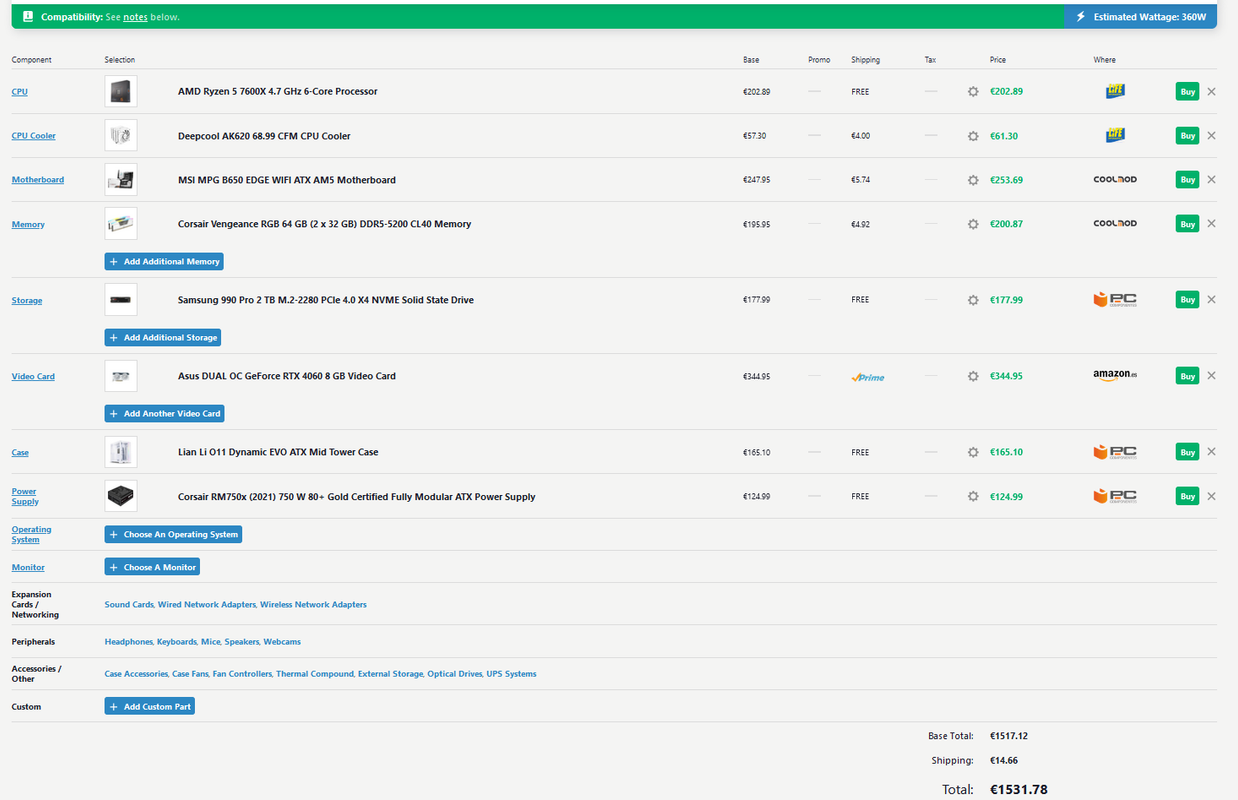
Task: Click Prime shipping badge for video card
Action: [868, 377]
